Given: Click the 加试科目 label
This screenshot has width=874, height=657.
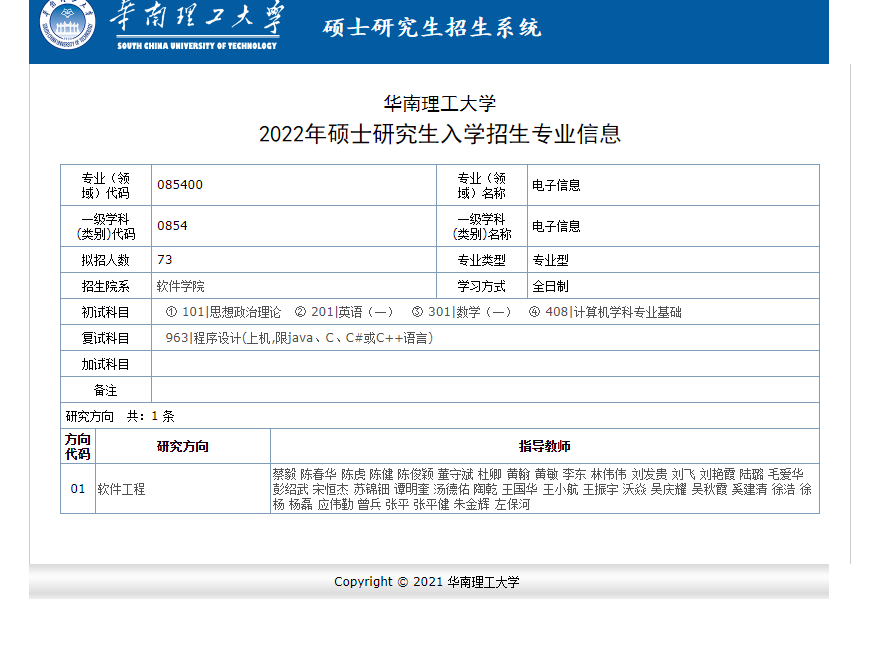Looking at the screenshot, I should (x=105, y=364).
